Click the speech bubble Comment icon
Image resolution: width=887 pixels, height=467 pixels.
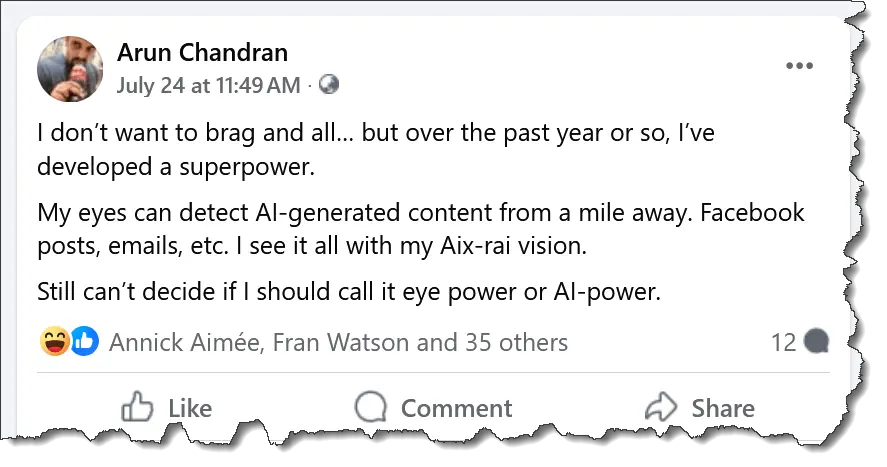click(x=371, y=407)
